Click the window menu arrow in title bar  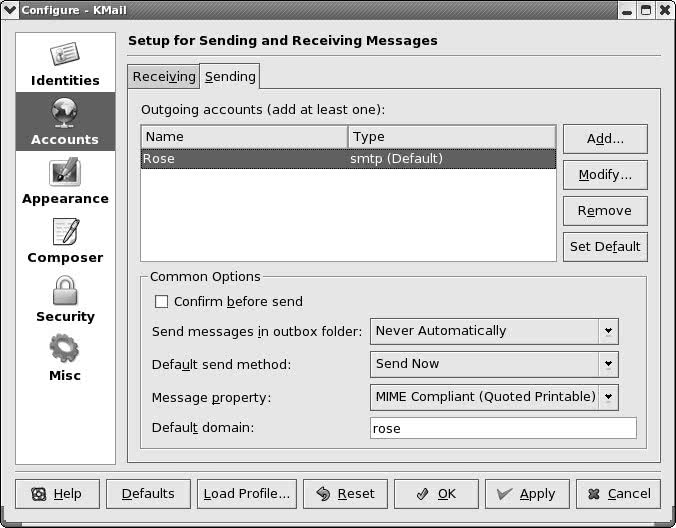[x=9, y=9]
